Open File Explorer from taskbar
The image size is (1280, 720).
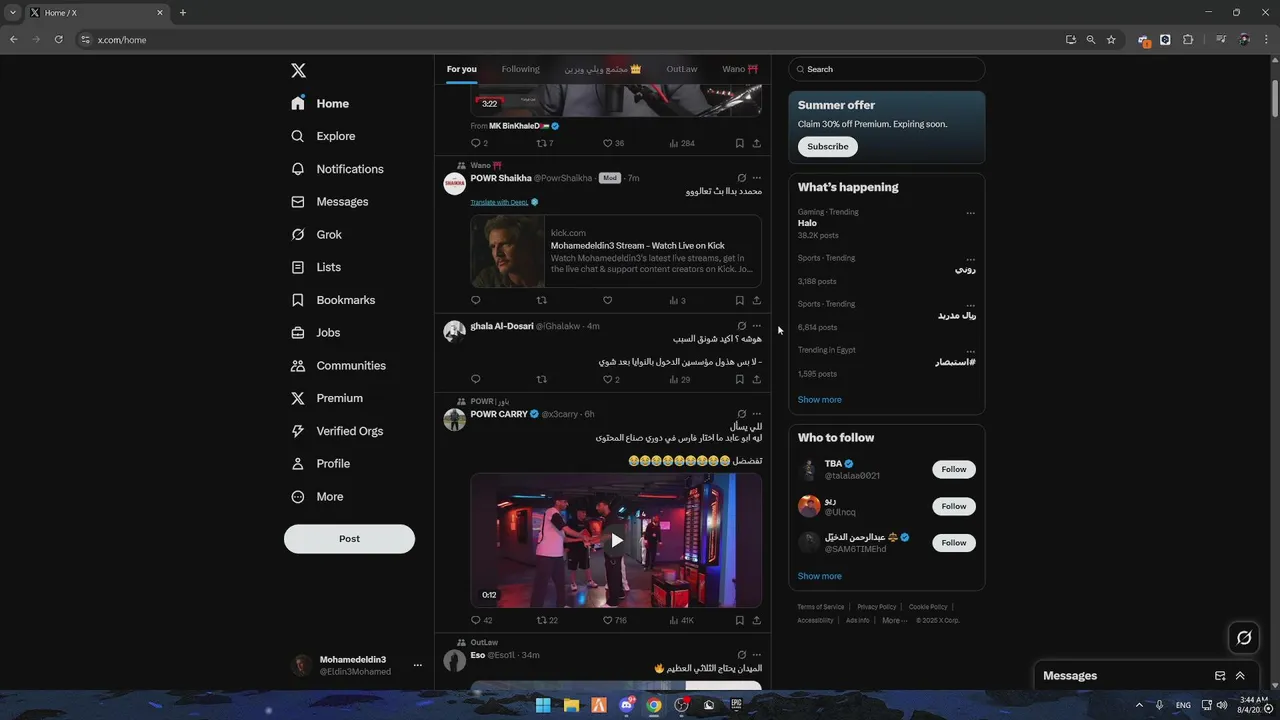tap(571, 705)
